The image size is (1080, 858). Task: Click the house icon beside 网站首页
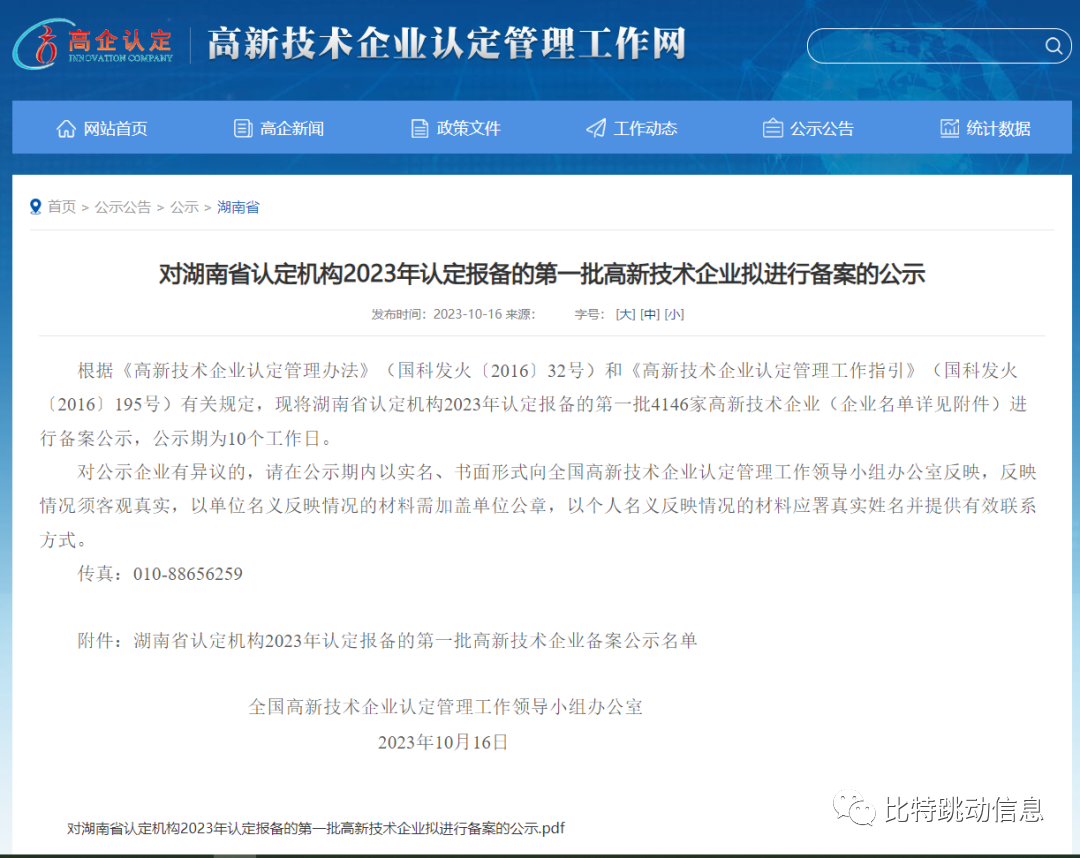click(66, 127)
